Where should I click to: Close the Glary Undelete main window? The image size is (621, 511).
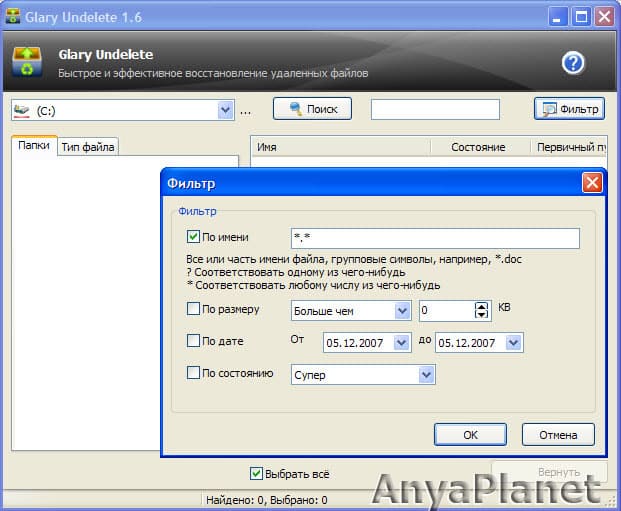tap(604, 17)
